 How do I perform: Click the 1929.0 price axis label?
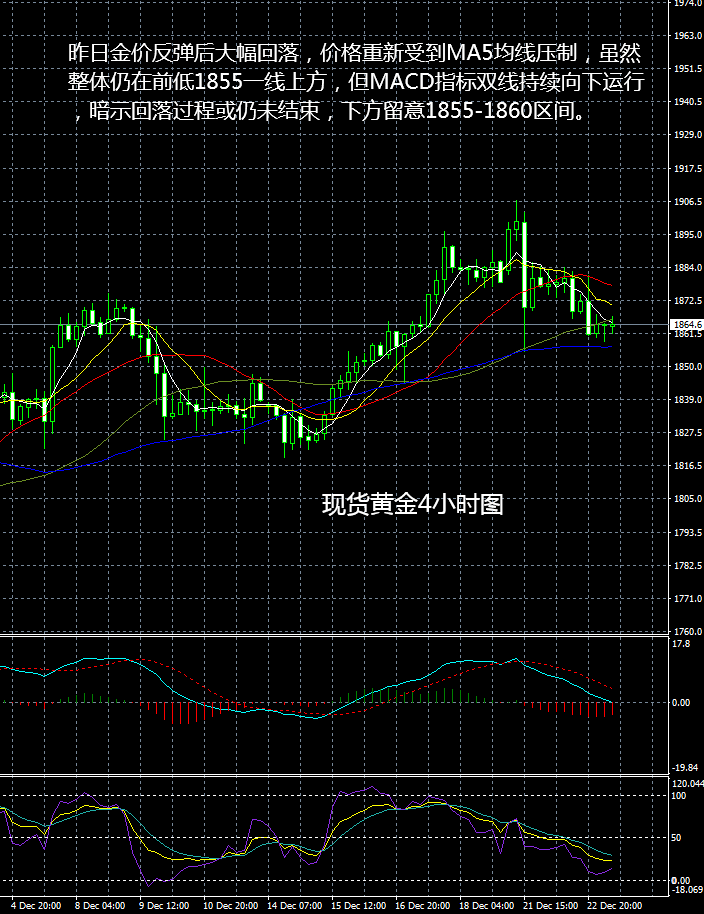[688, 134]
